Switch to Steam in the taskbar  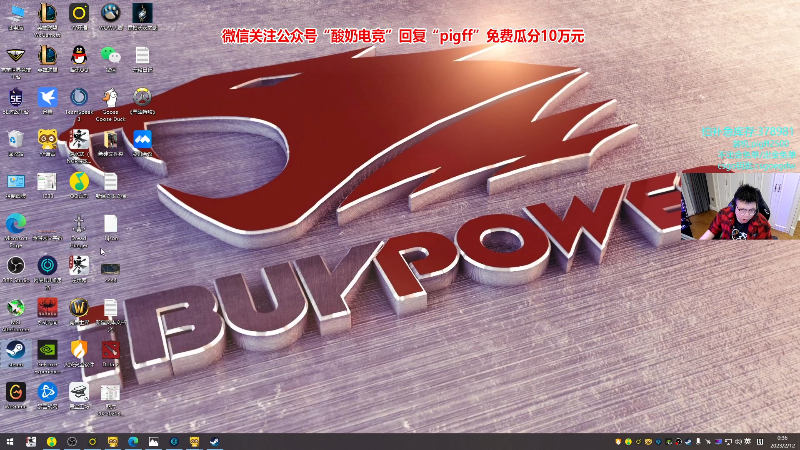[x=215, y=442]
